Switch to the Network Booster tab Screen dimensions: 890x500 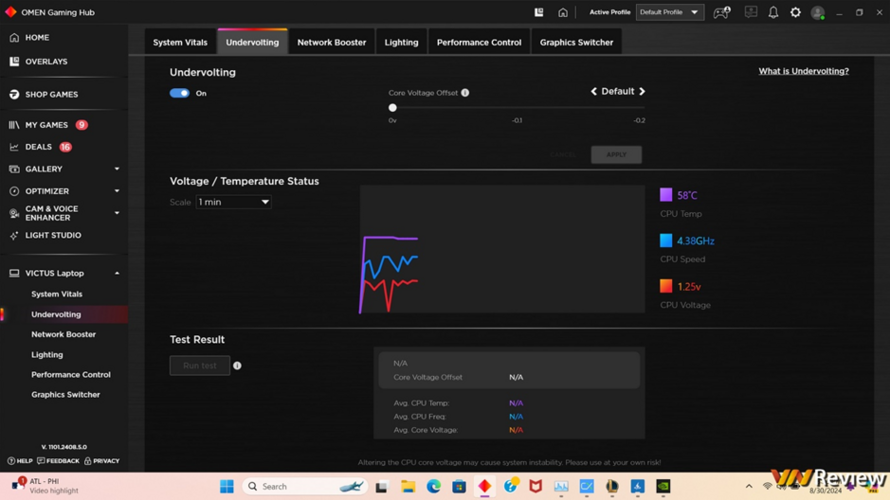tap(331, 42)
